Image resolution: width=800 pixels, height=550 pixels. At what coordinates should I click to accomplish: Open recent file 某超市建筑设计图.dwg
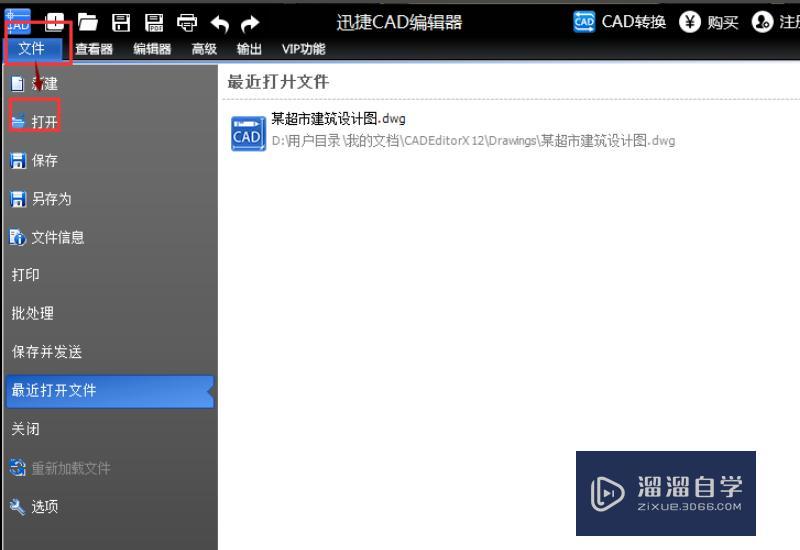pyautogui.click(x=338, y=119)
